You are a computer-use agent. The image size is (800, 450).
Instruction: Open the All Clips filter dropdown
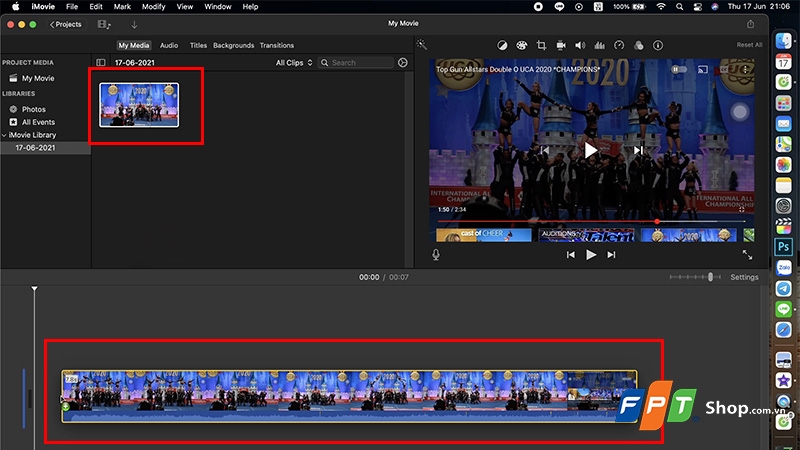tap(294, 63)
